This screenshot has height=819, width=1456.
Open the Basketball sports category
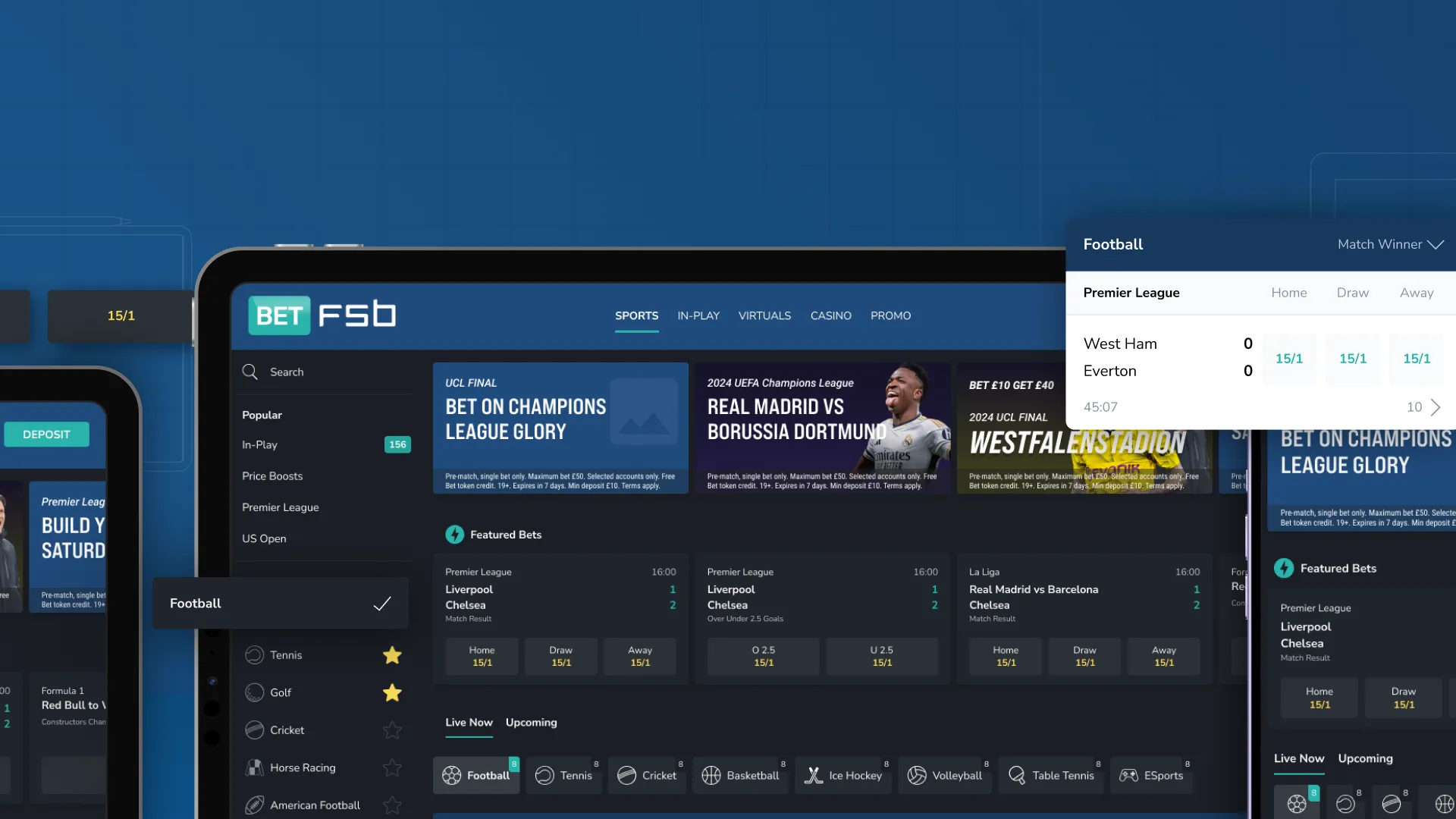click(x=711, y=775)
